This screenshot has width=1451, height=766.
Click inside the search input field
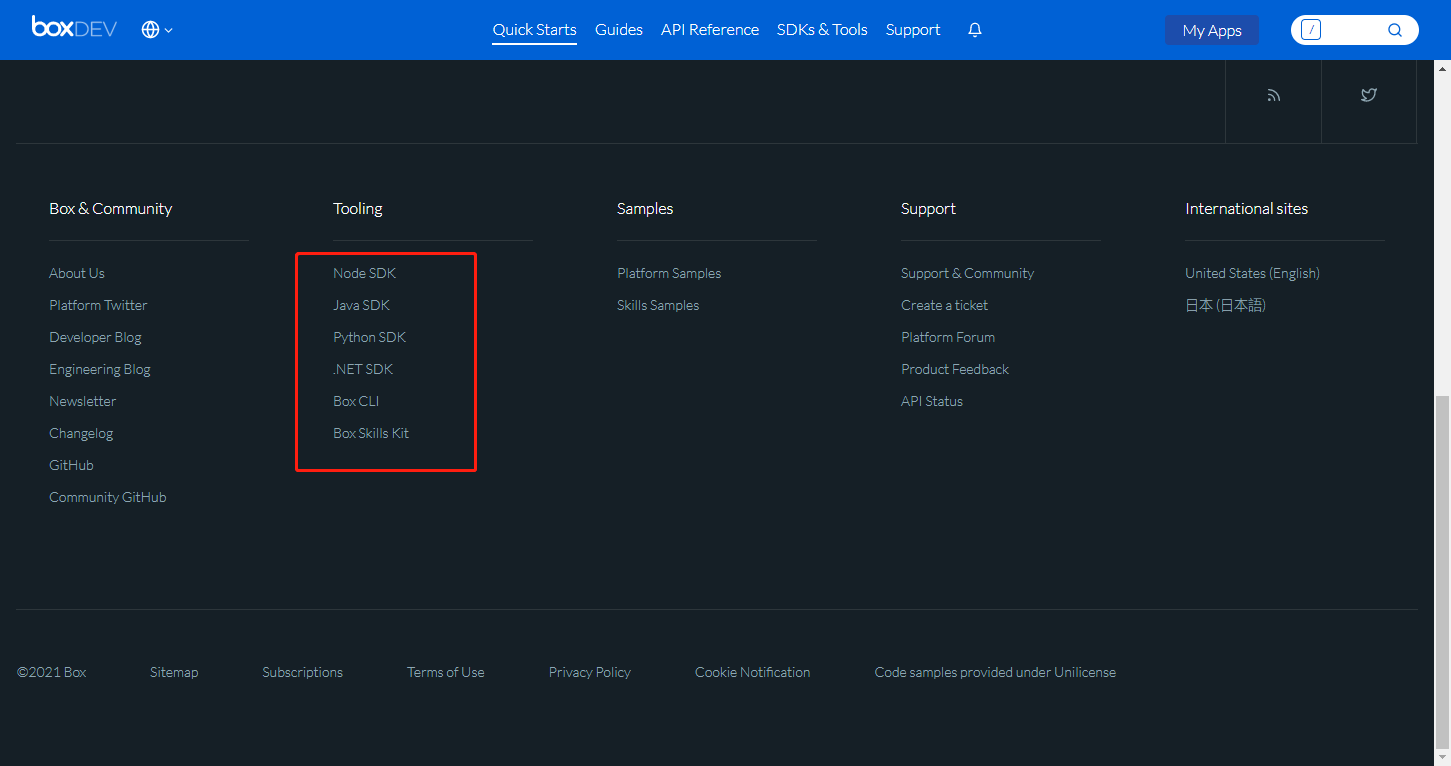pos(1350,30)
